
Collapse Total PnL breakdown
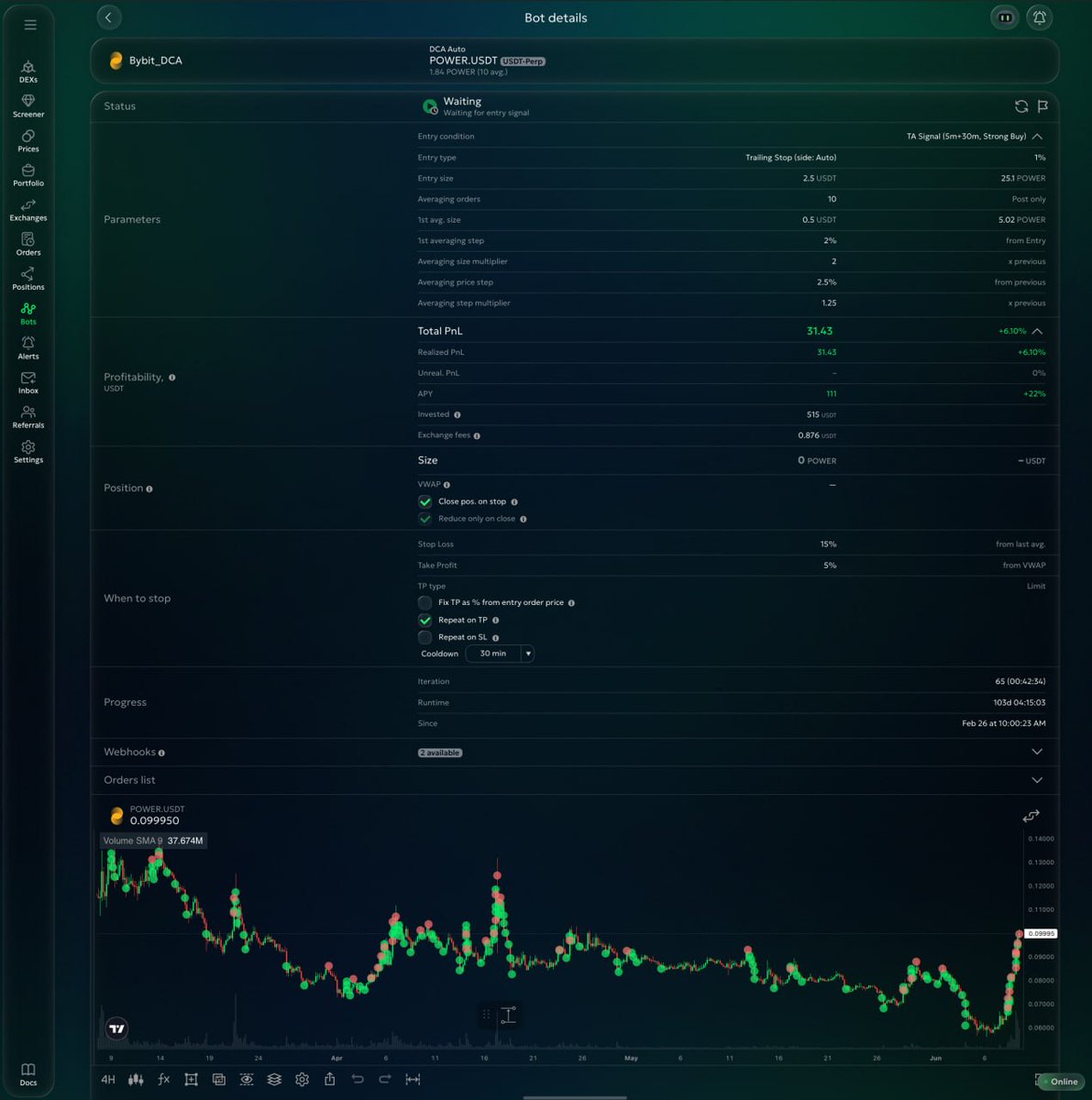click(x=1037, y=331)
